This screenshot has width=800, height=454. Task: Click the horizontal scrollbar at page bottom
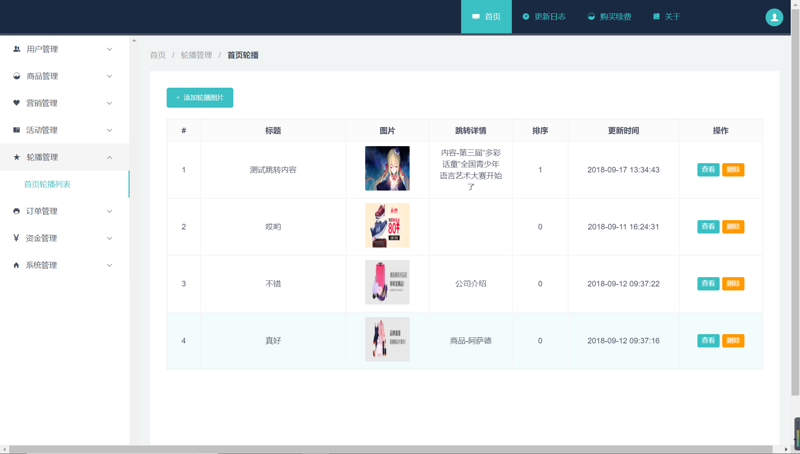393,449
